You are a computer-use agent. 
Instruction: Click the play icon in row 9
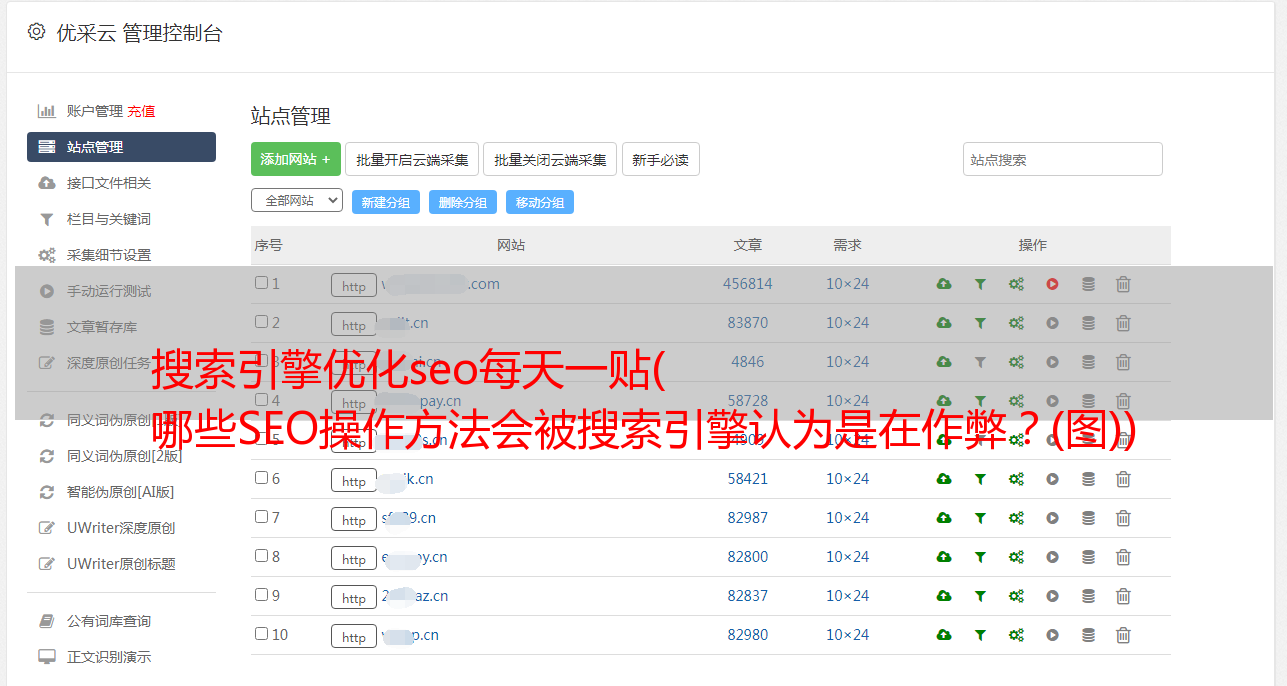[1052, 596]
